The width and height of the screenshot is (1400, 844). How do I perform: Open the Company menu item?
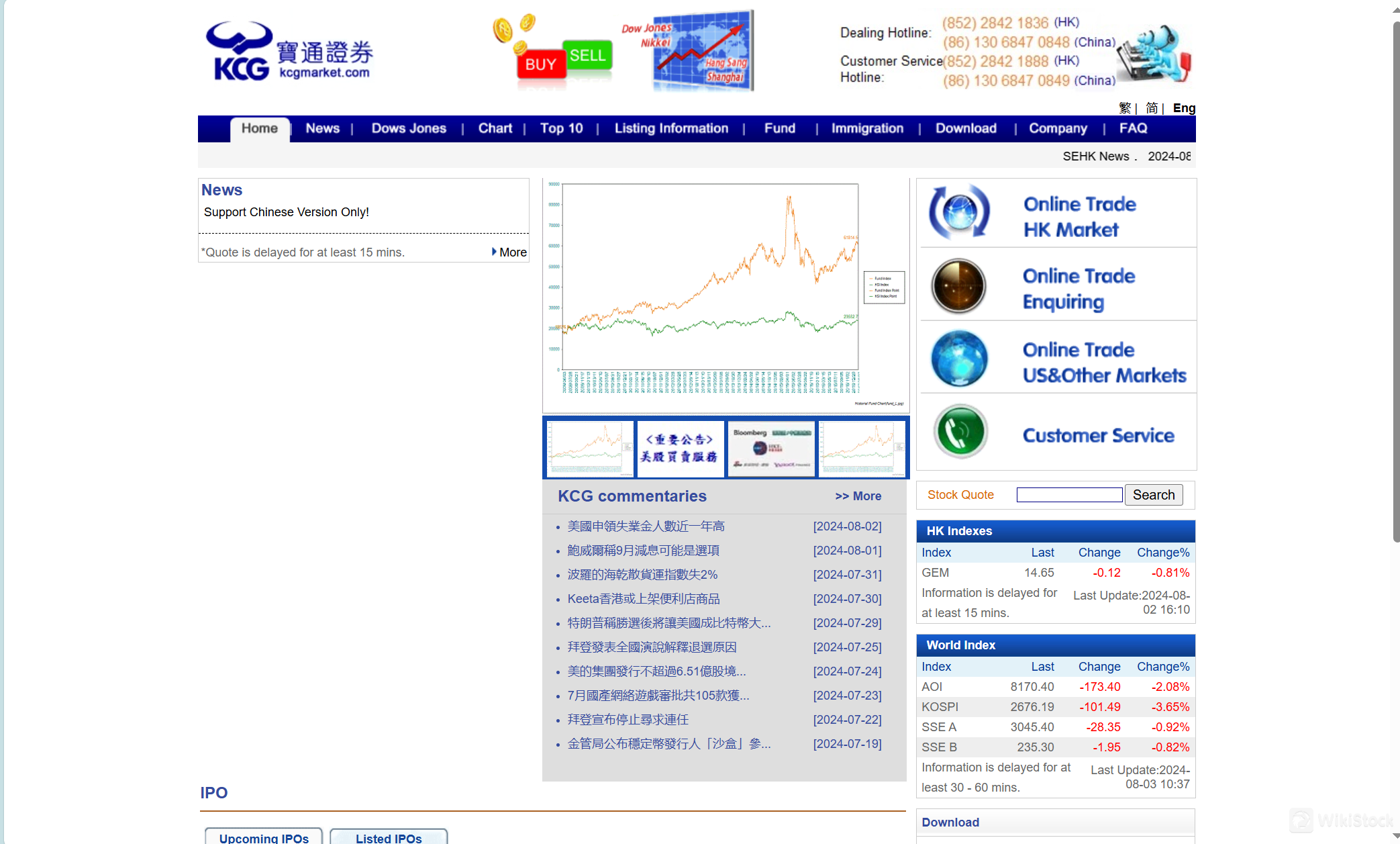click(x=1058, y=128)
